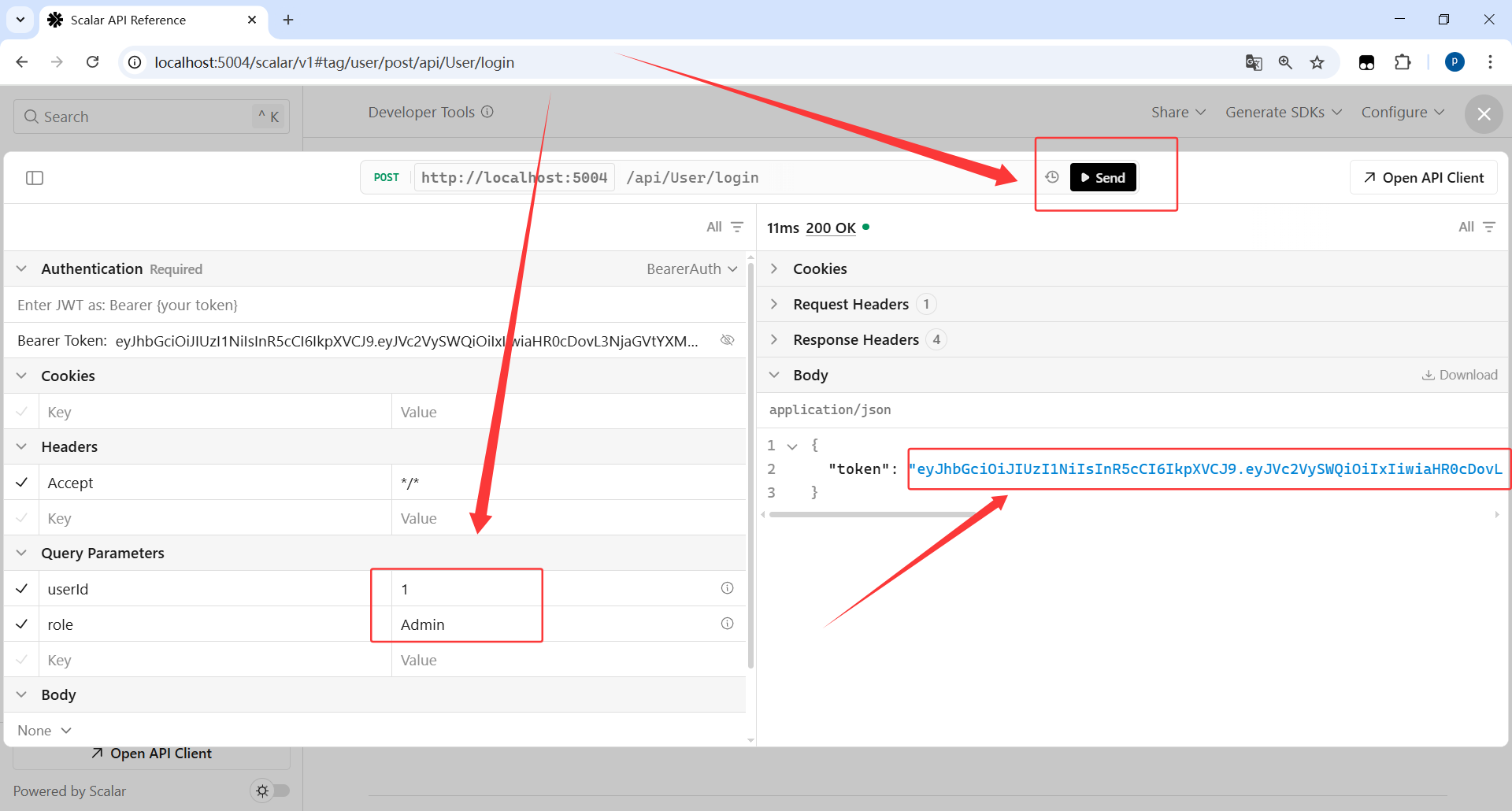Viewport: 1512px width, 811px height.
Task: Reload the browser page
Action: pyautogui.click(x=92, y=62)
